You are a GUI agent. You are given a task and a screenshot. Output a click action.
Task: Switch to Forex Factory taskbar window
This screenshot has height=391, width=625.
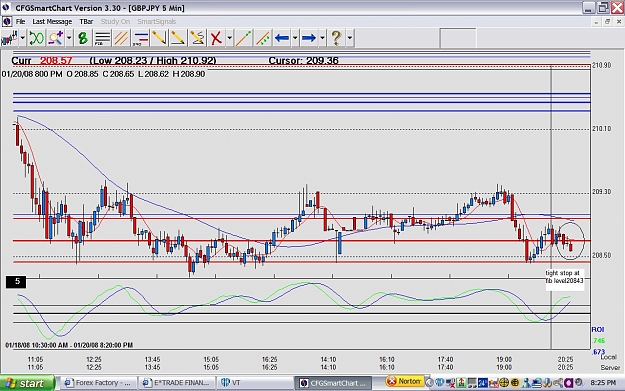click(x=98, y=383)
